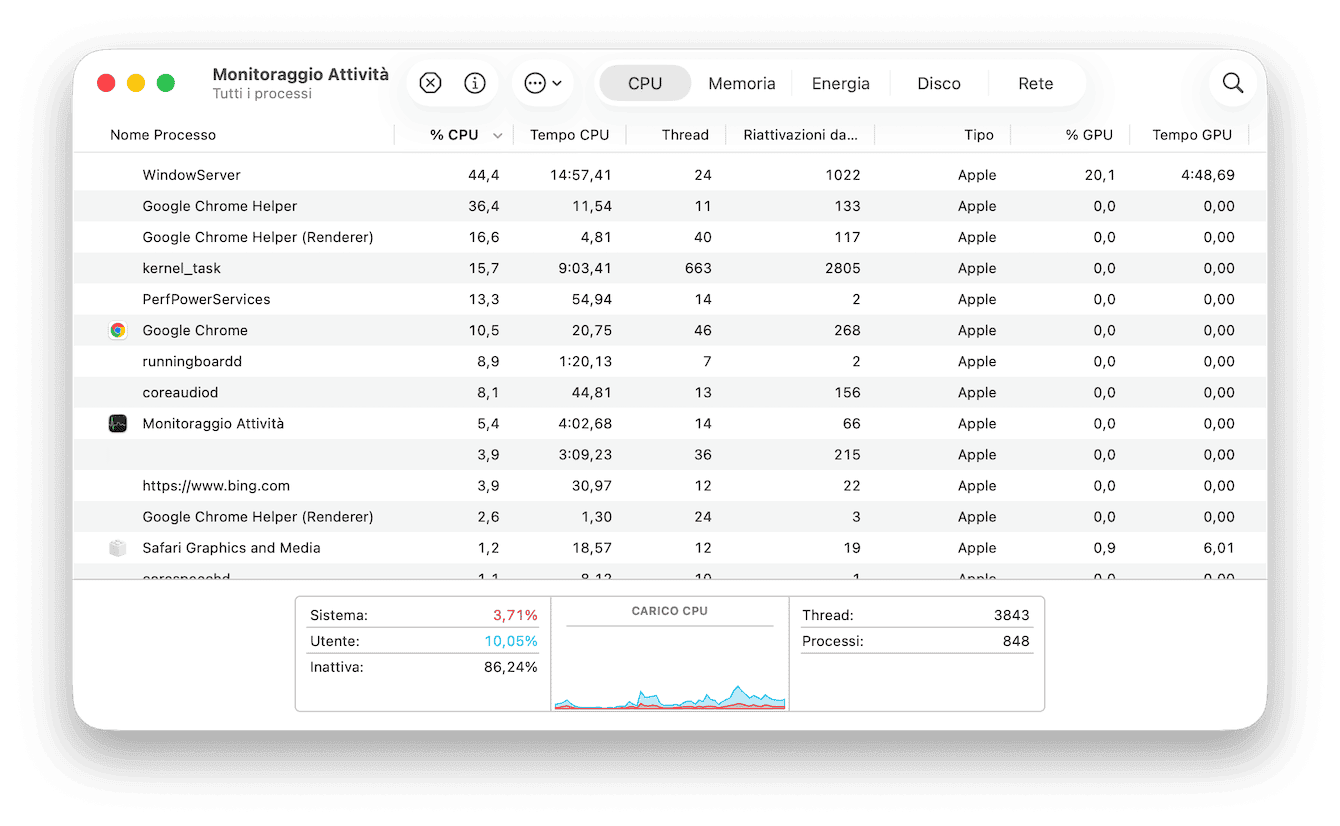Click the Utente percentage 10,05%
1340x826 pixels.
(x=511, y=641)
